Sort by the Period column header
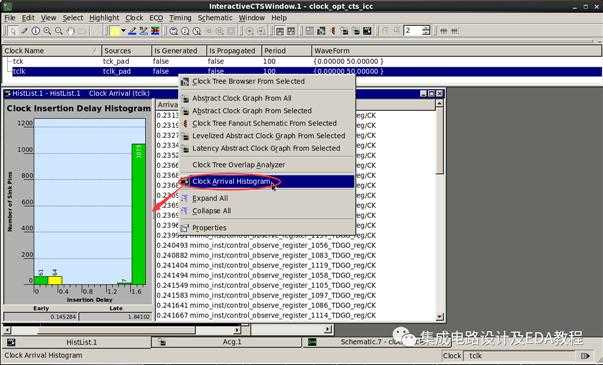 click(x=287, y=51)
